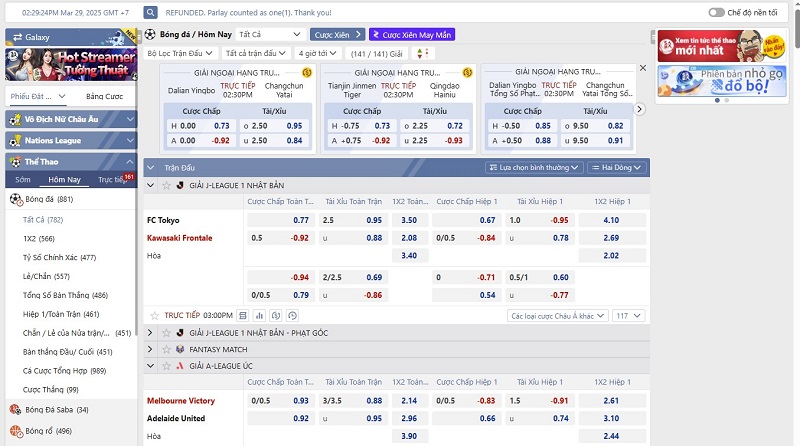The width and height of the screenshot is (800, 446).
Task: Favorite the J-League 1 Nhật Bản star icon
Action: click(x=166, y=185)
